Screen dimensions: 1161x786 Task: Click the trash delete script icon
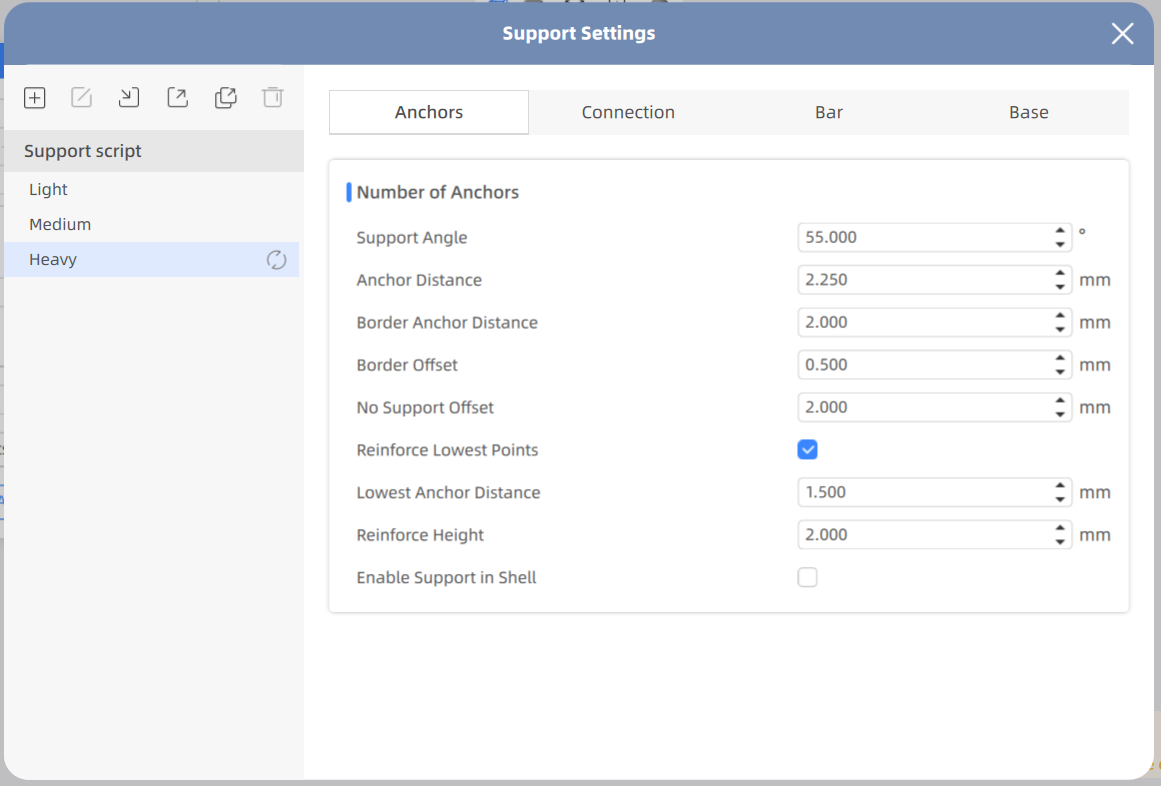pos(273,97)
